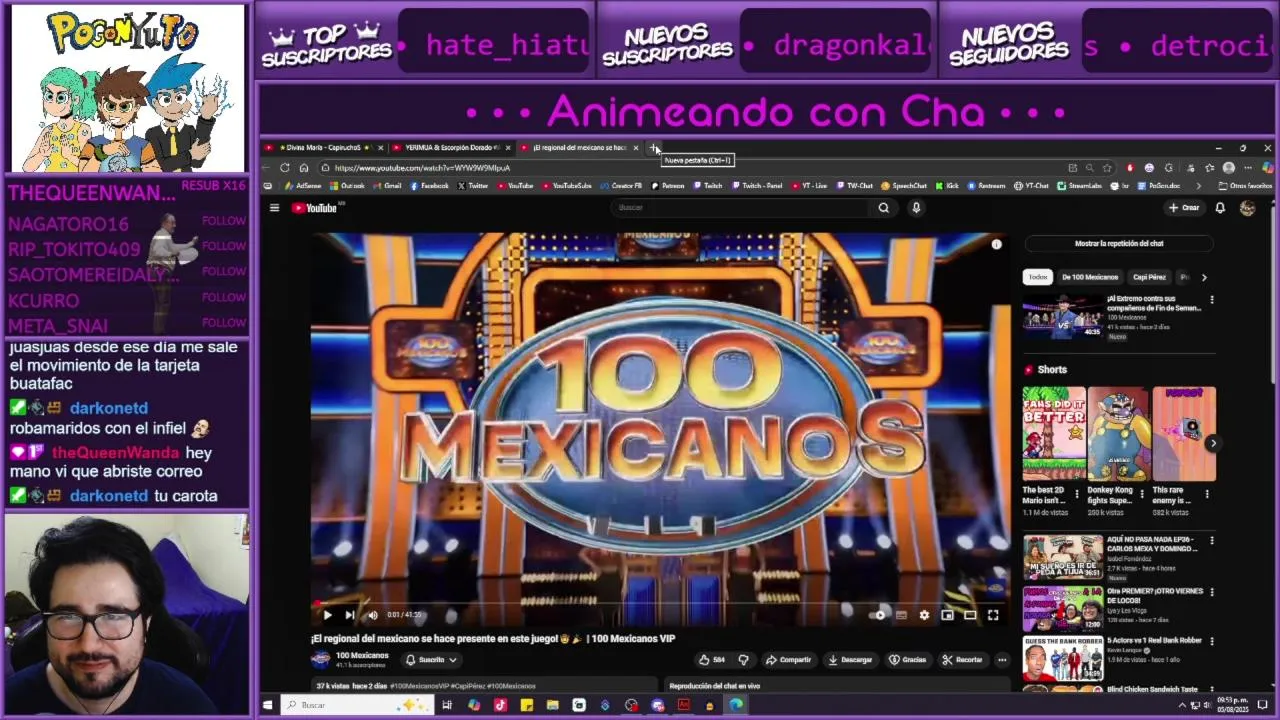Open AQUÍ NO PASA NADA EP36 video
Screen dimensions: 1280x720
point(1062,557)
